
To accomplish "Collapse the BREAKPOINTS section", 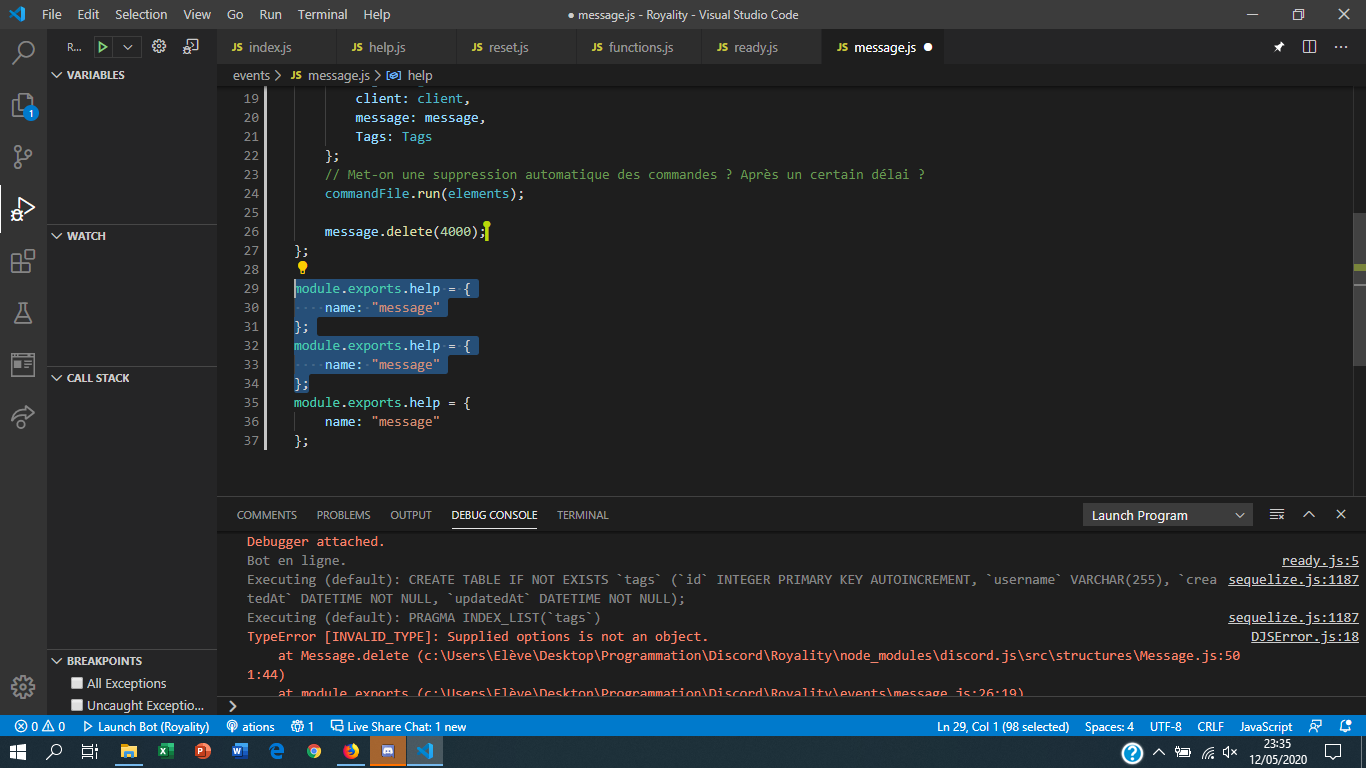I will (132, 661).
